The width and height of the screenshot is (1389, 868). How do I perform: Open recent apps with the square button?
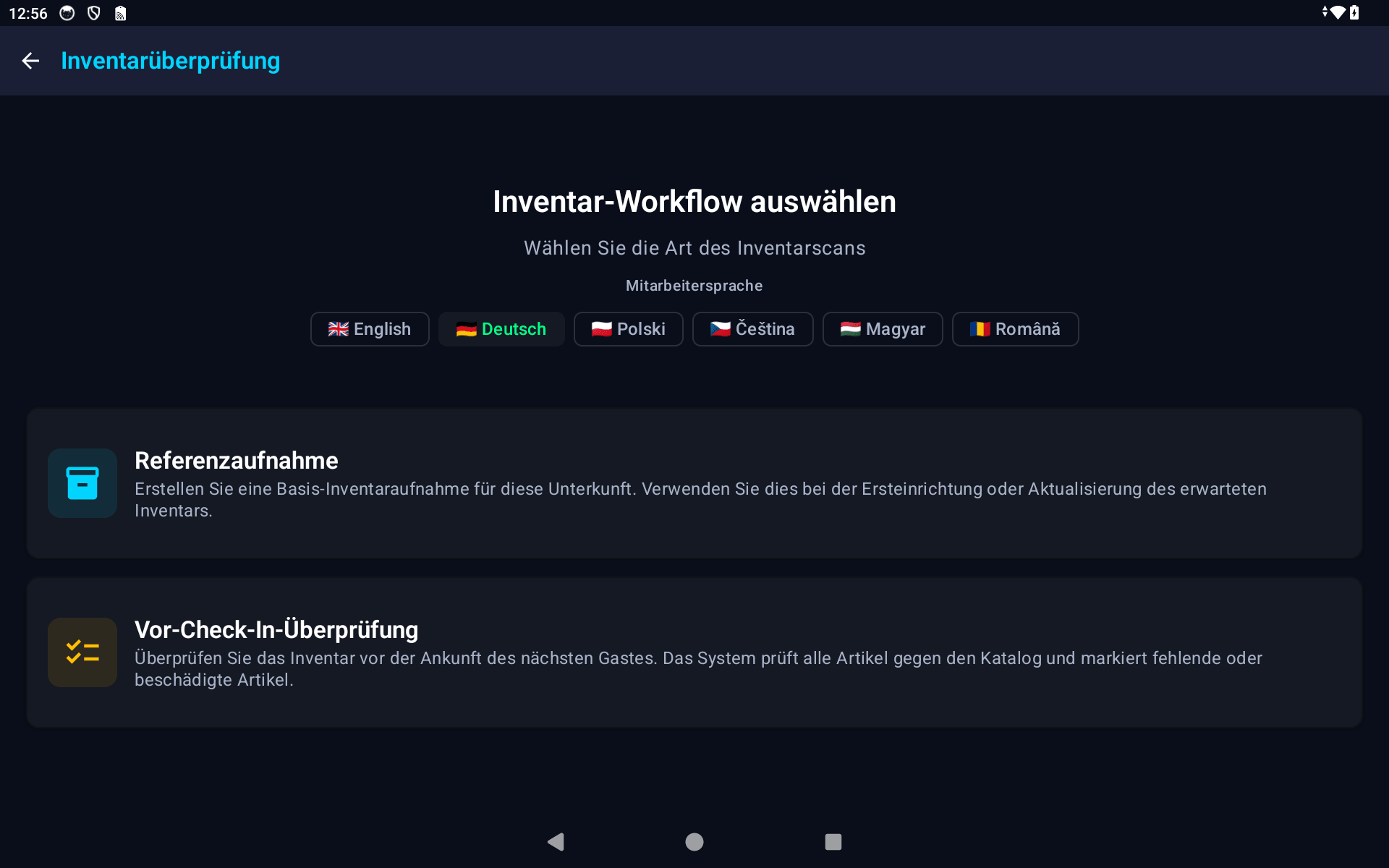pos(833,841)
